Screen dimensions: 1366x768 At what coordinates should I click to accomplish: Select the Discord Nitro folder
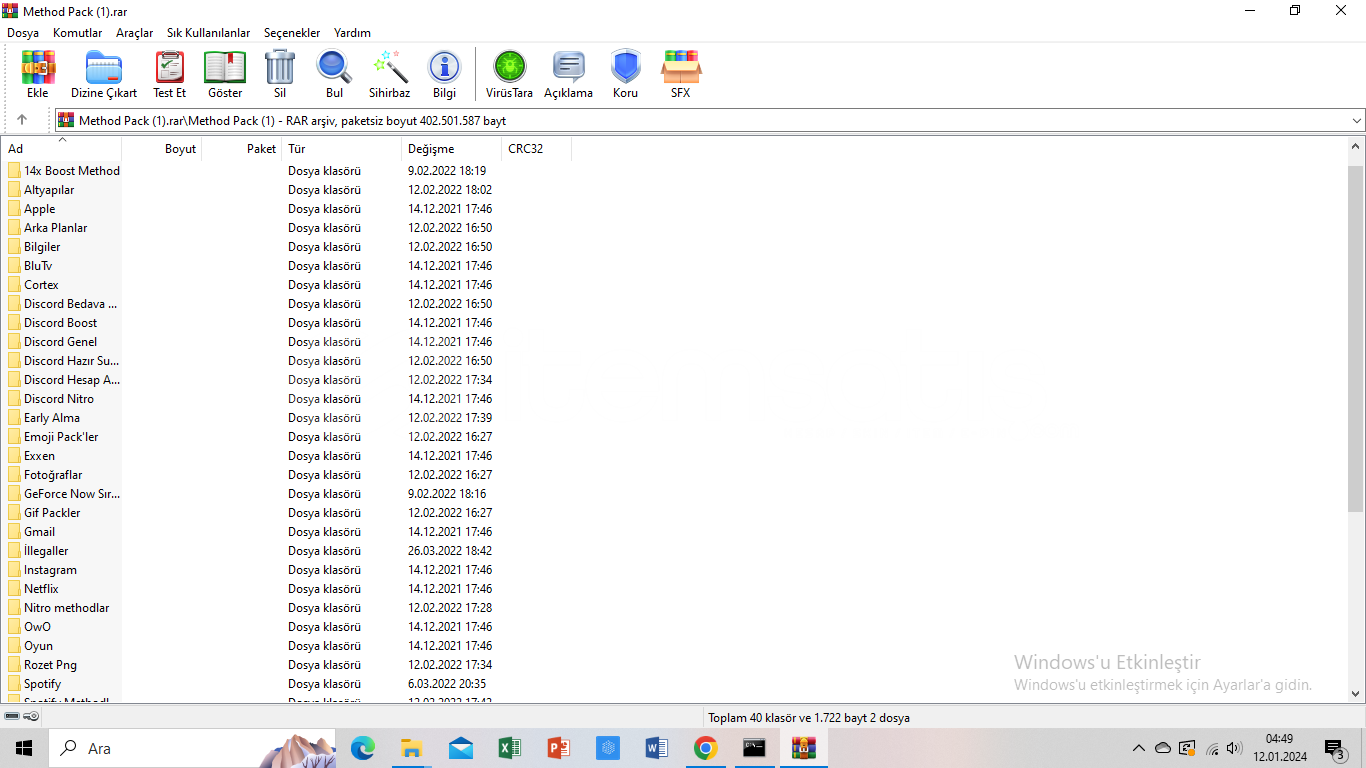click(x=59, y=399)
